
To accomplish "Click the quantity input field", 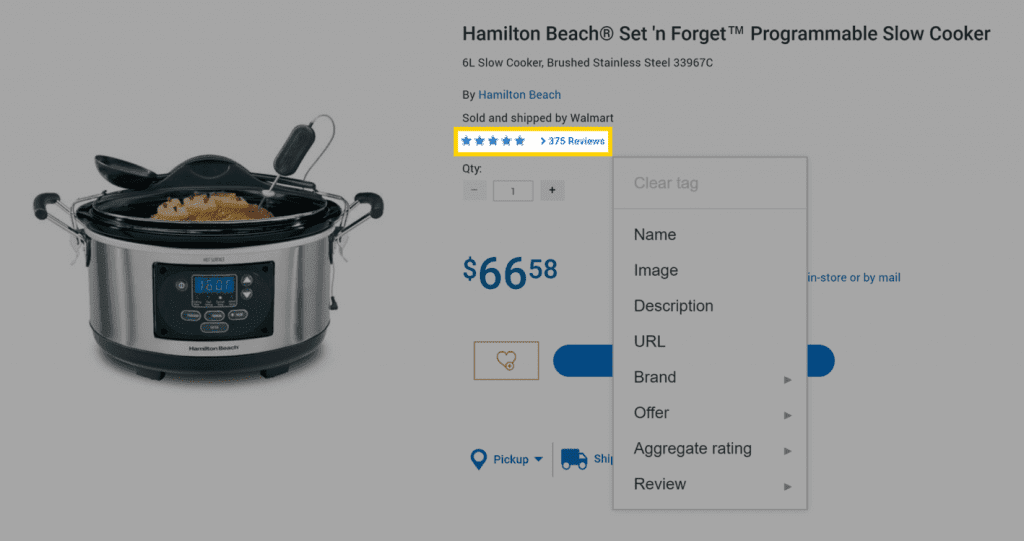I will pyautogui.click(x=513, y=190).
